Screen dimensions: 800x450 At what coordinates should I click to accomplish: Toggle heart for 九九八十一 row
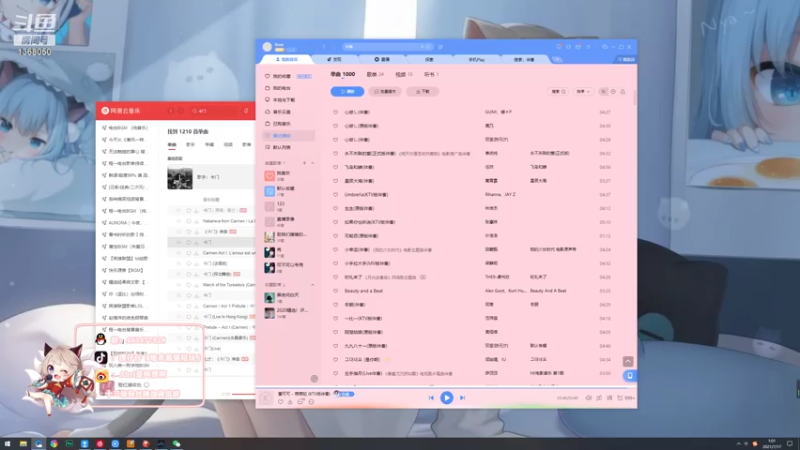(335, 346)
